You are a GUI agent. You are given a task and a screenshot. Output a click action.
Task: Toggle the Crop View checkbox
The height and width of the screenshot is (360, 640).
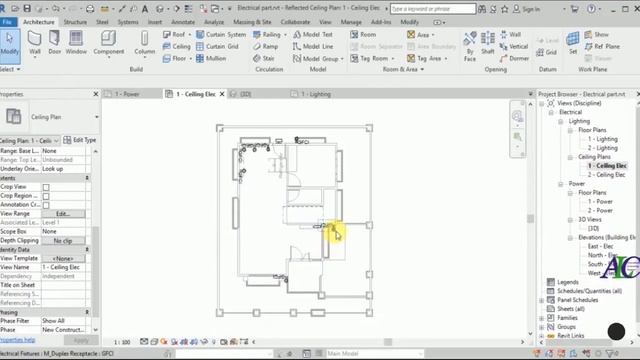(x=46, y=187)
